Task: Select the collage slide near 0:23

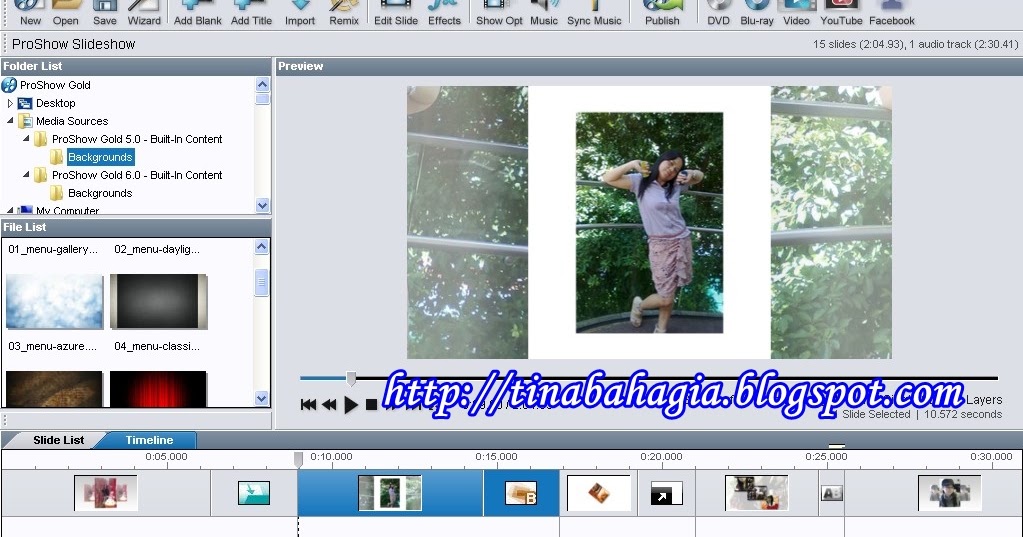Action: coord(757,493)
